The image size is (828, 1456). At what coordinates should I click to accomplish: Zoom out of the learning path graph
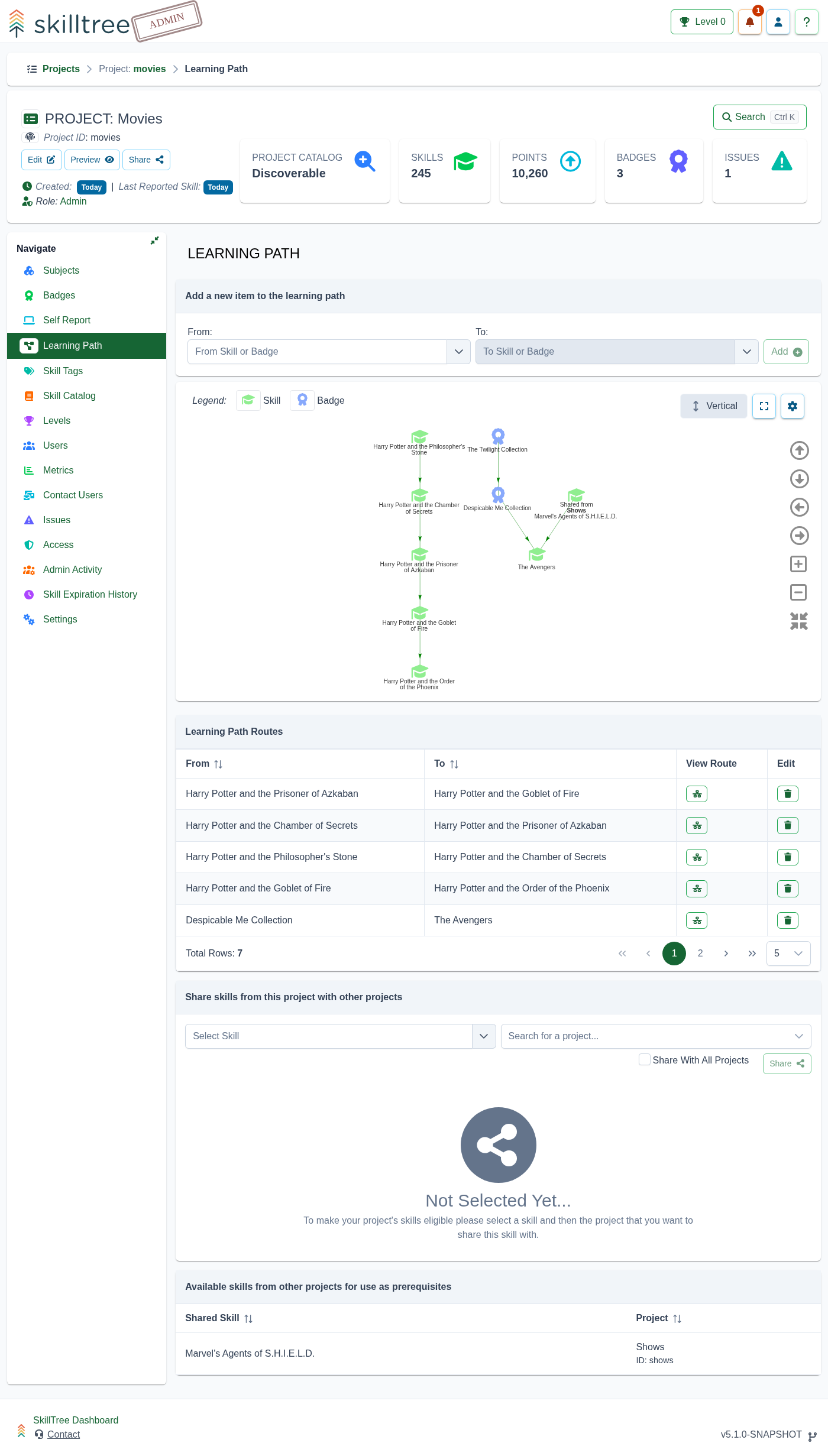[x=799, y=592]
